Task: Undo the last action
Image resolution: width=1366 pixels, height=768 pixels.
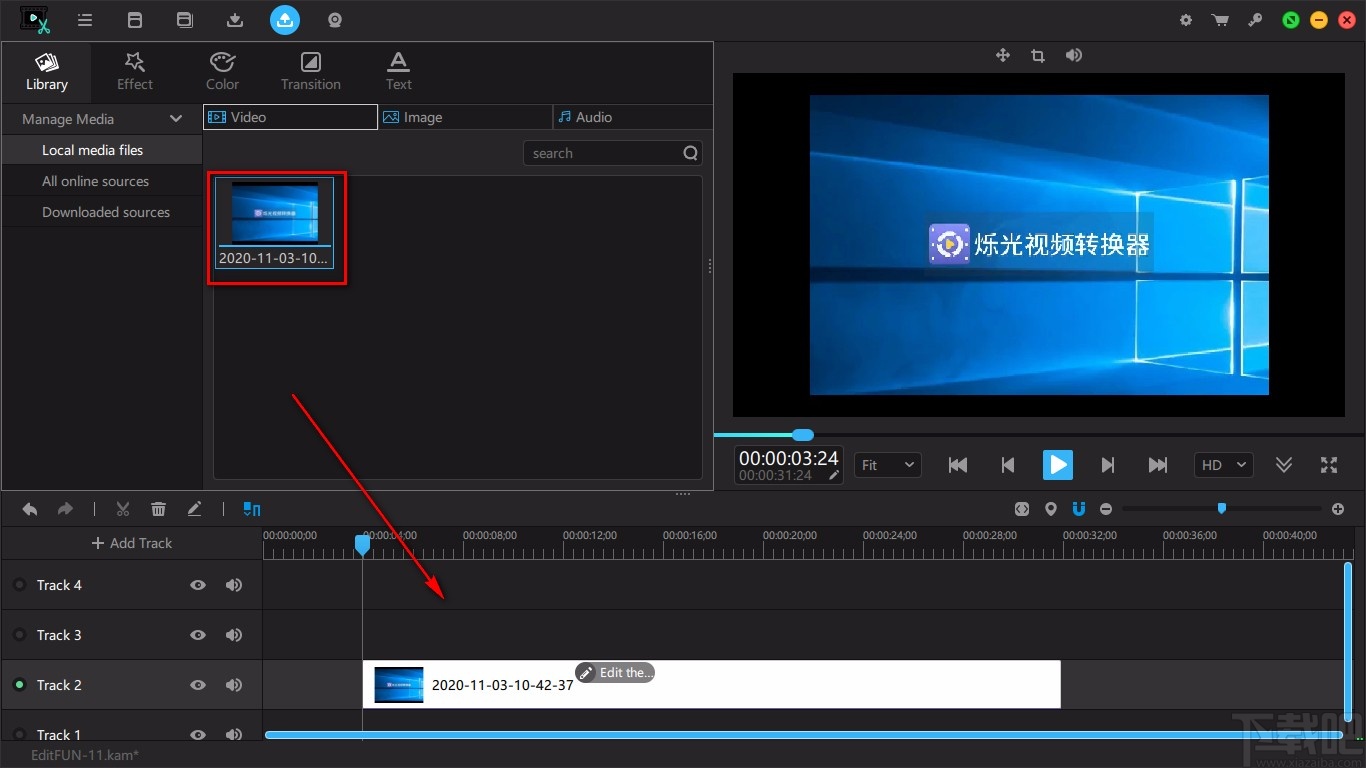Action: pyautogui.click(x=30, y=509)
